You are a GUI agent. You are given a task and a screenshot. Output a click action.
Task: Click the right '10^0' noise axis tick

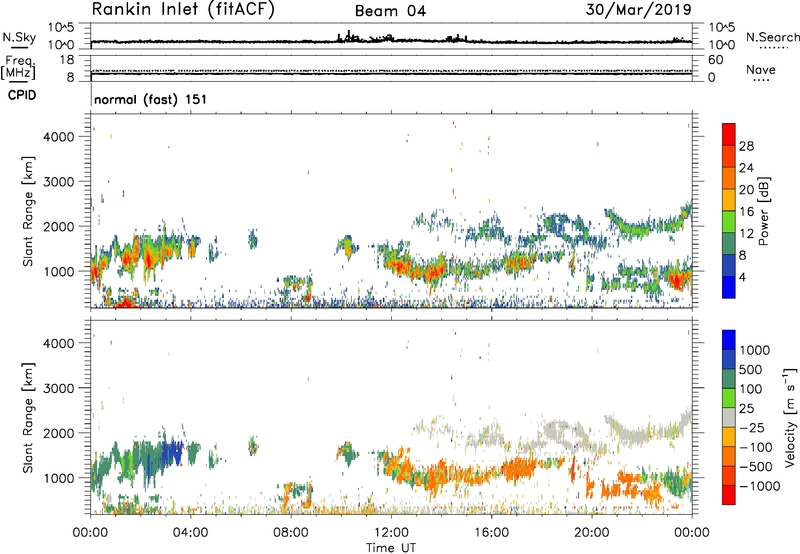pyautogui.click(x=721, y=45)
